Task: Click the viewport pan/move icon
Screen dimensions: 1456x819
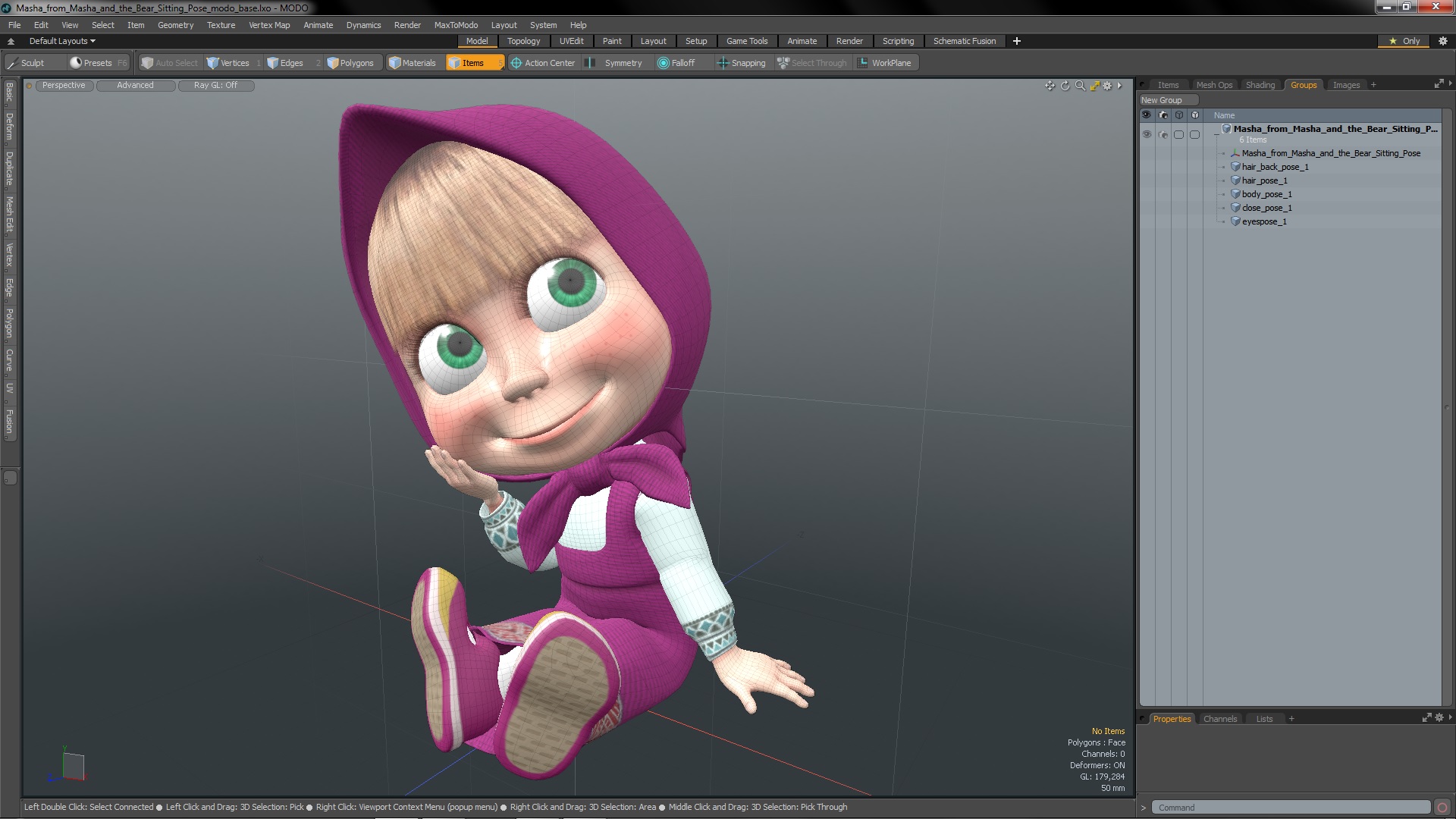Action: pyautogui.click(x=1050, y=86)
